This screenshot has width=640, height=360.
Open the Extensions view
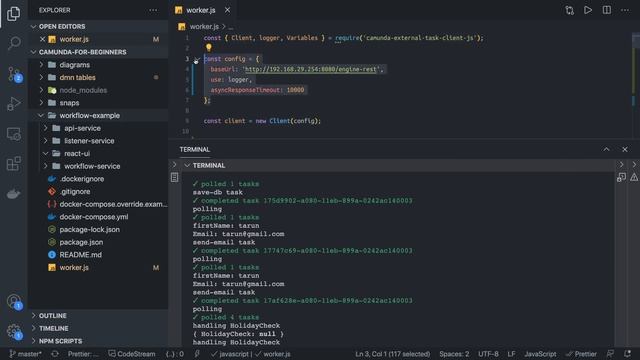(x=13, y=164)
